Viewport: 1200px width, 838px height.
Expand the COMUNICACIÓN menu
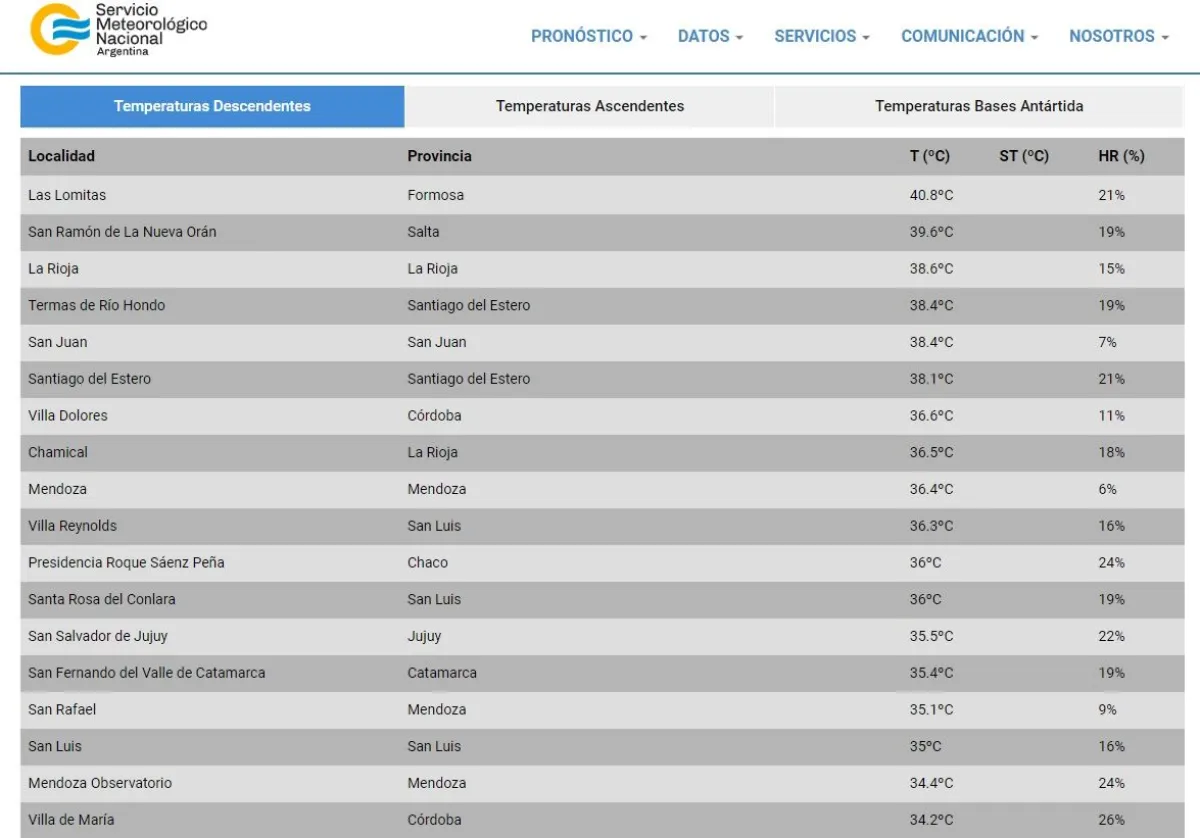click(x=969, y=36)
